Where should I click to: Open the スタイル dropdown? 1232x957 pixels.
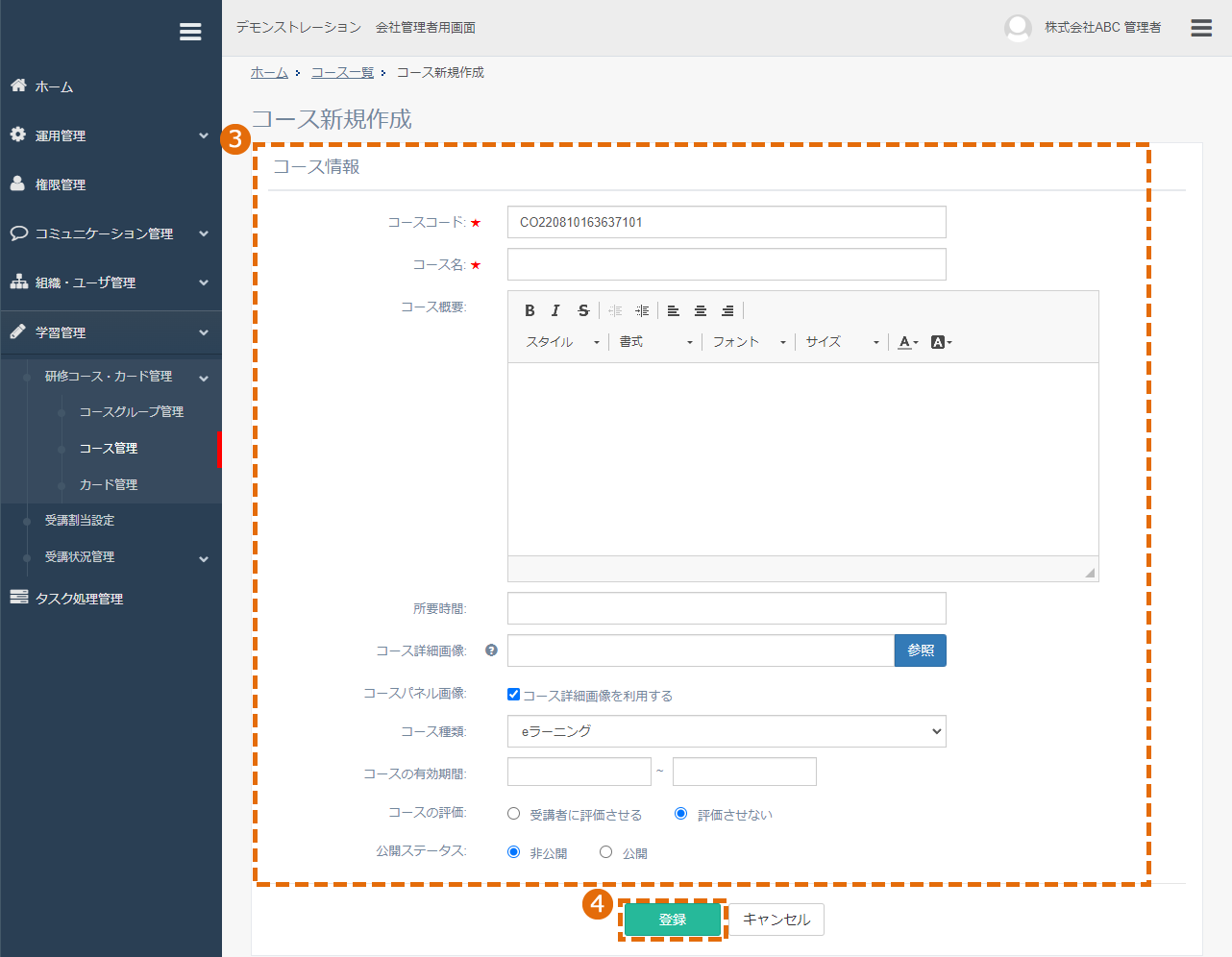[563, 342]
